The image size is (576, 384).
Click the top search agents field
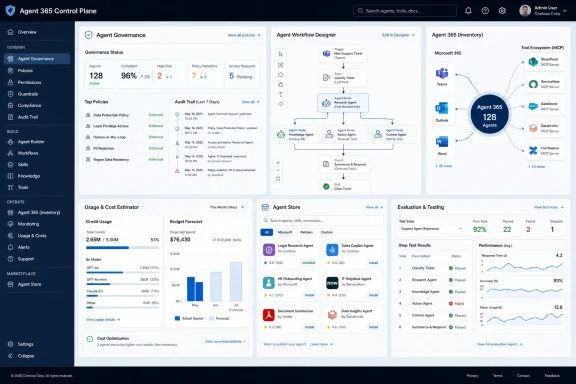(x=405, y=11)
